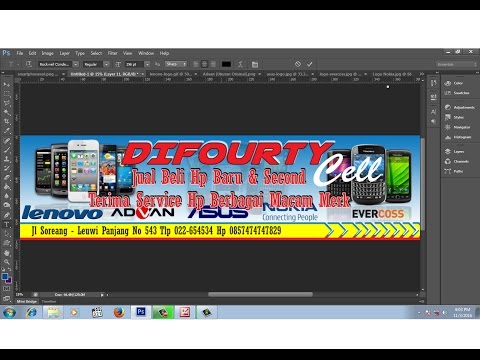Open the Image menu
This screenshot has width=480, height=360.
coord(47,53)
